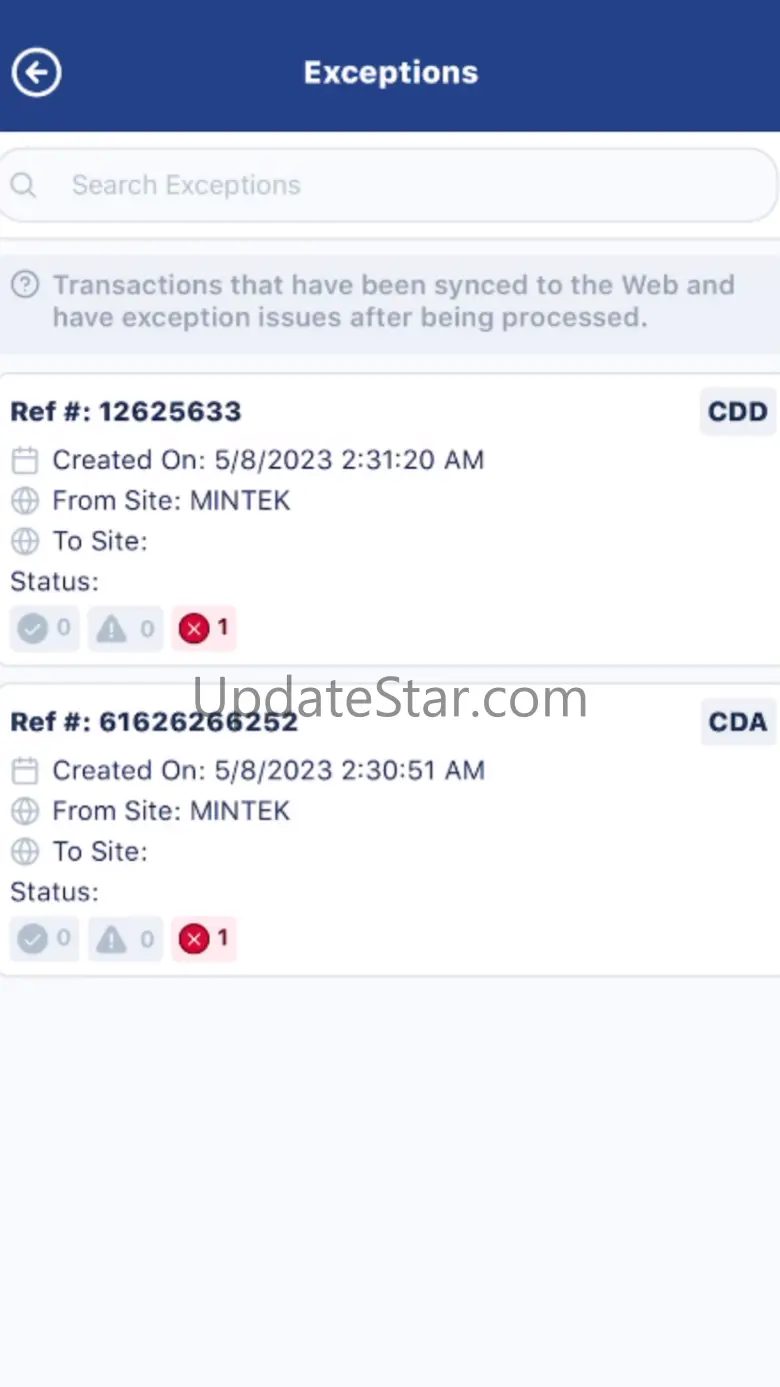Select success status chip in CDD card
The width and height of the screenshot is (780, 1387).
point(45,628)
